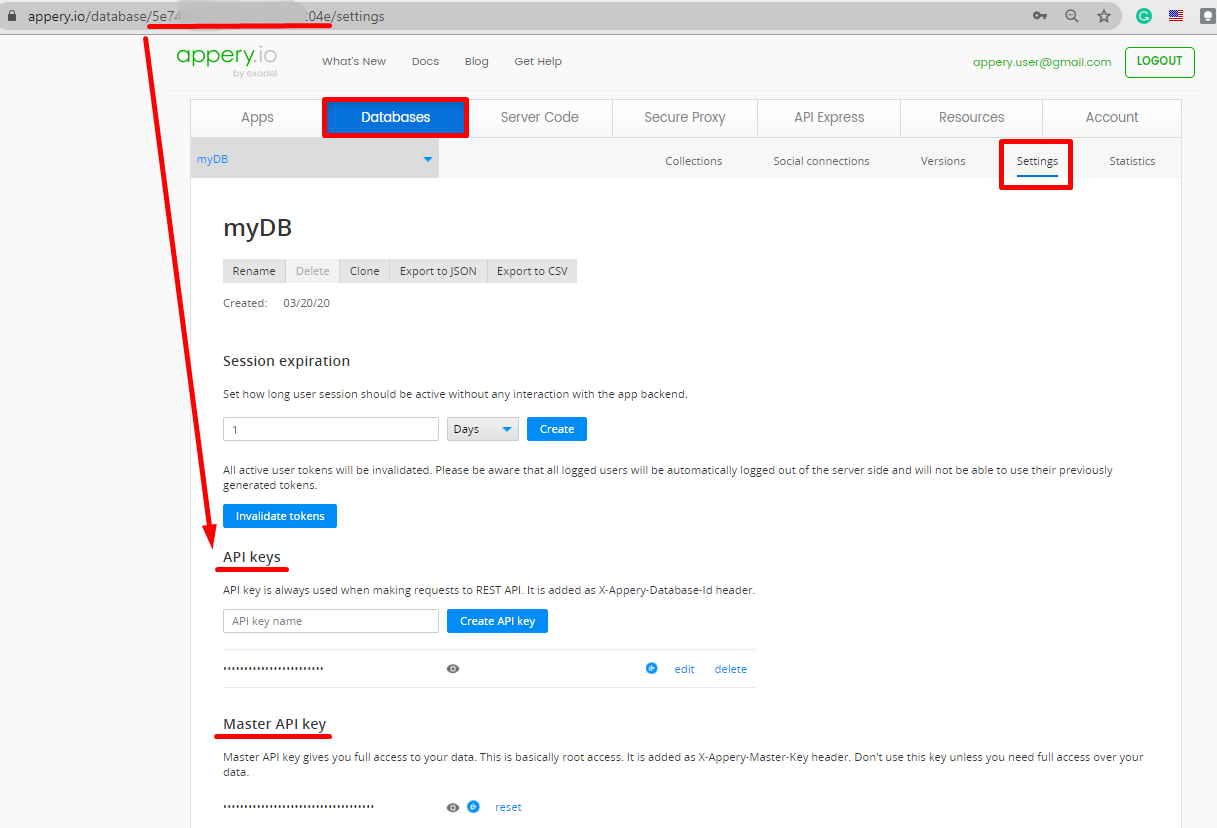Image resolution: width=1217 pixels, height=828 pixels.
Task: Switch to the Resources tab
Action: [971, 117]
